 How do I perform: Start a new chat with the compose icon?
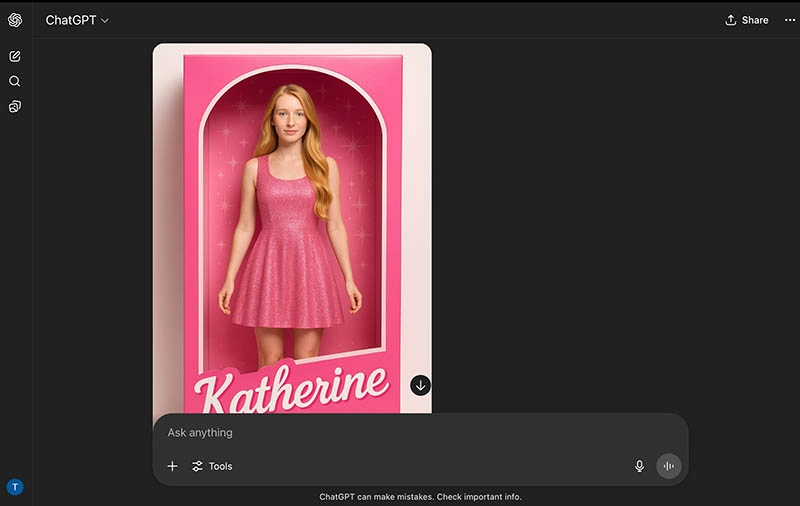pyautogui.click(x=15, y=56)
